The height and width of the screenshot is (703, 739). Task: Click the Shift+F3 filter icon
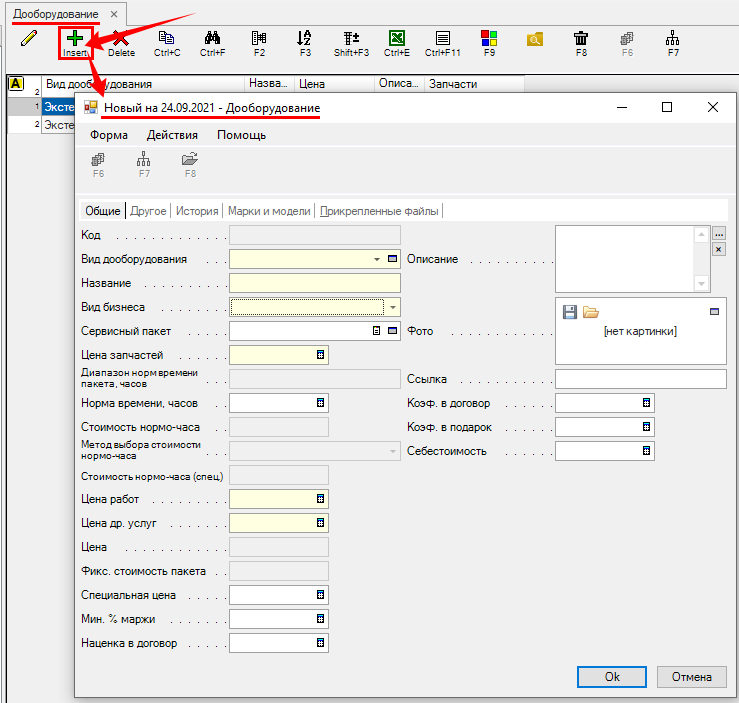tap(351, 40)
